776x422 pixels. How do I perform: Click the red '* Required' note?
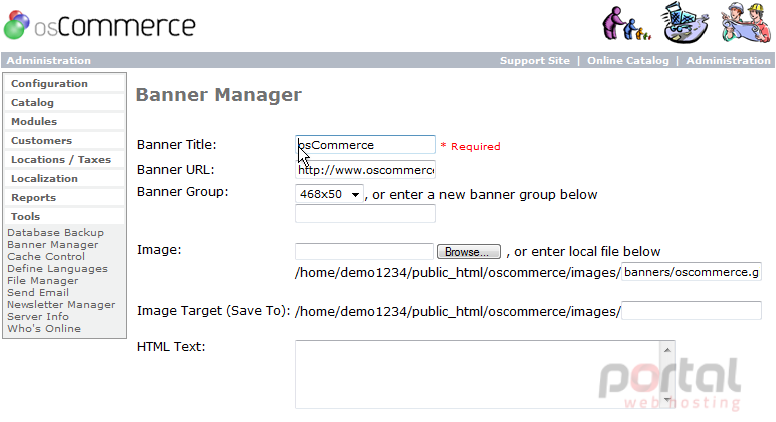pyautogui.click(x=470, y=146)
